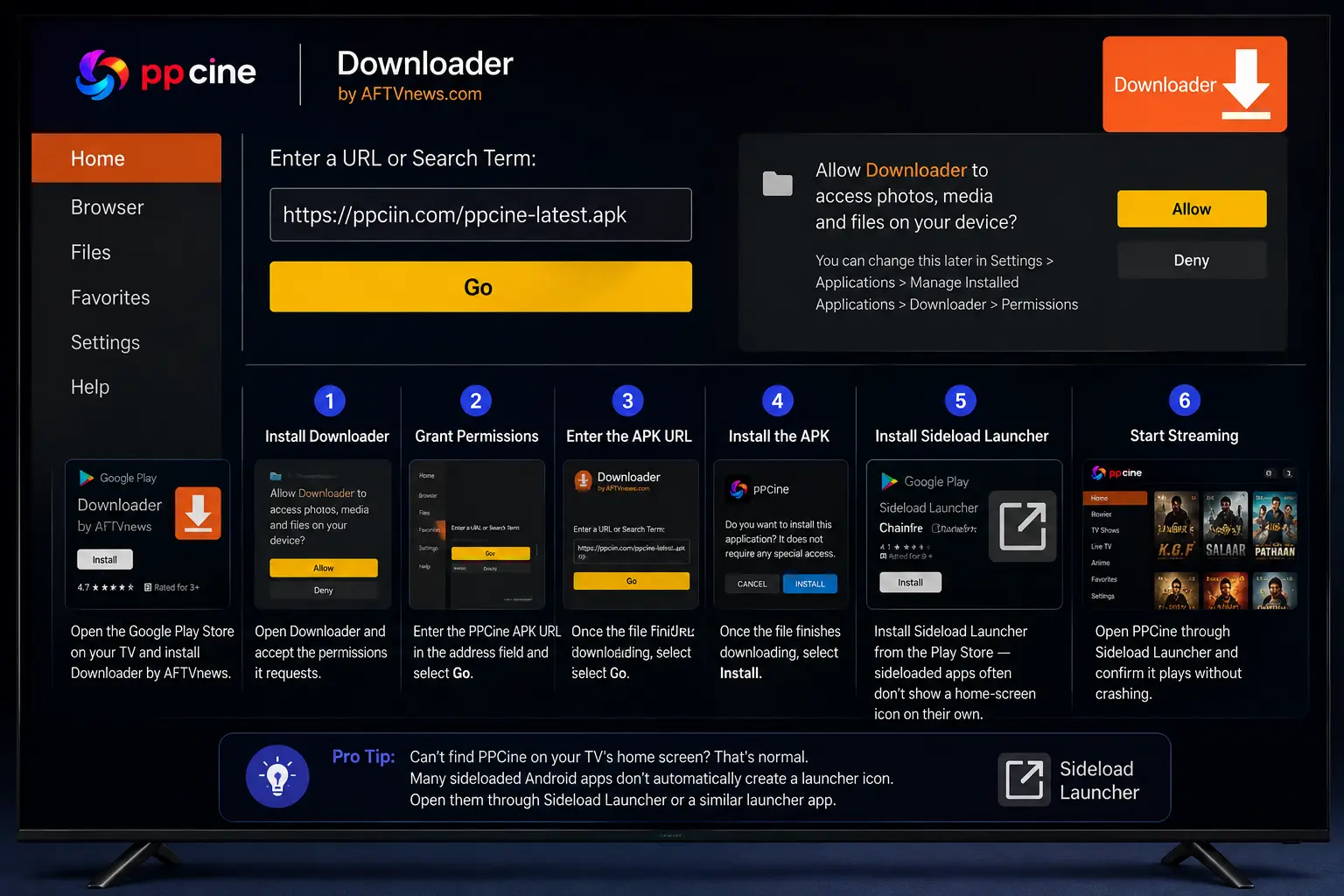
Task: Click the large Deny button
Action: (1192, 260)
